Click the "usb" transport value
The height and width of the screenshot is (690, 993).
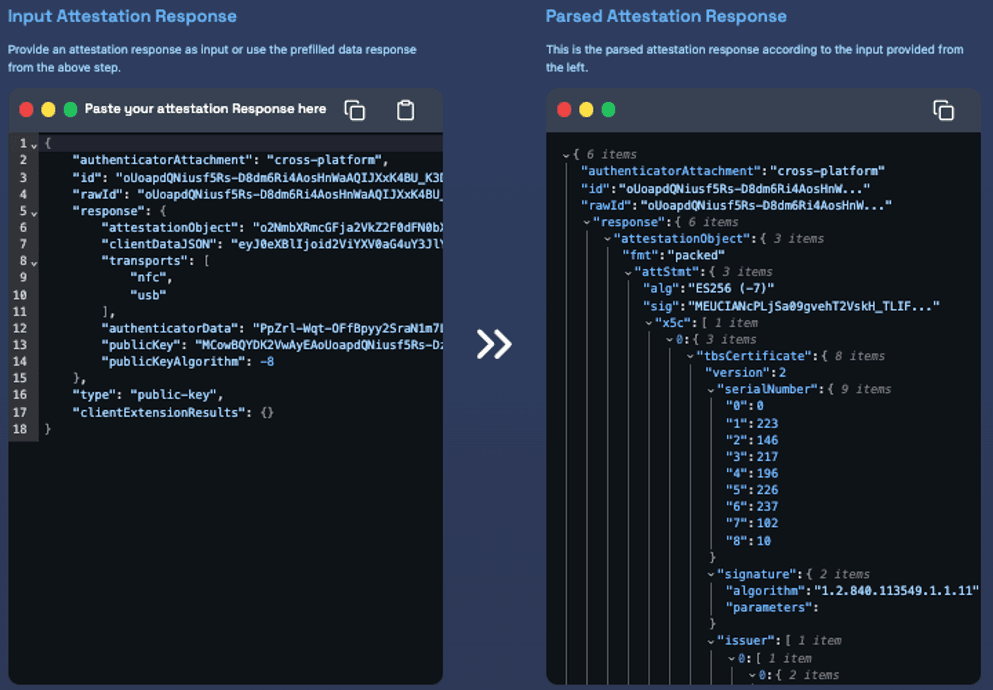(148, 295)
